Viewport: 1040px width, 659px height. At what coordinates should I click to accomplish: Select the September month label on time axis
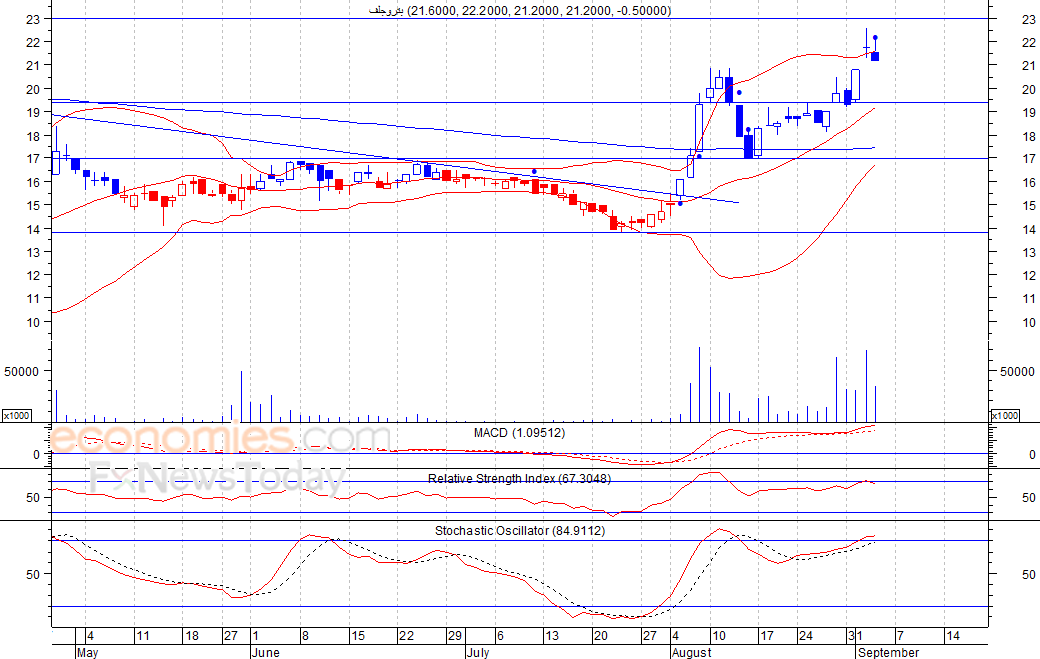(x=888, y=652)
